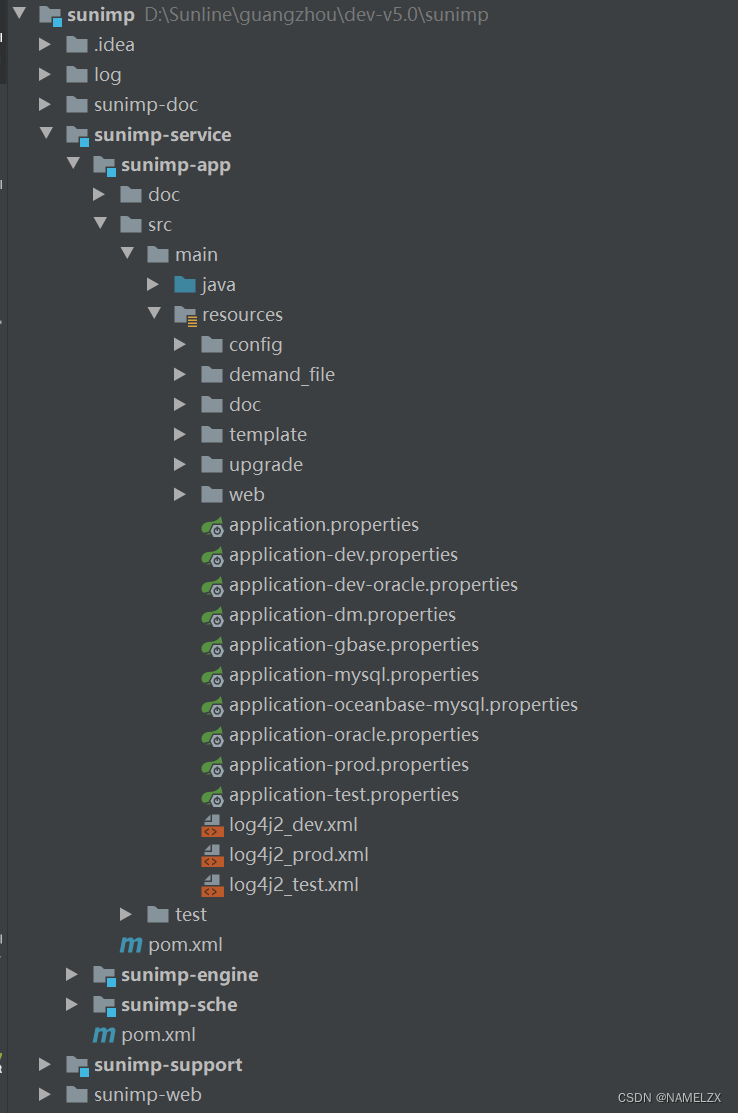Expand the sunimp-support module arrow

pos(45,1064)
